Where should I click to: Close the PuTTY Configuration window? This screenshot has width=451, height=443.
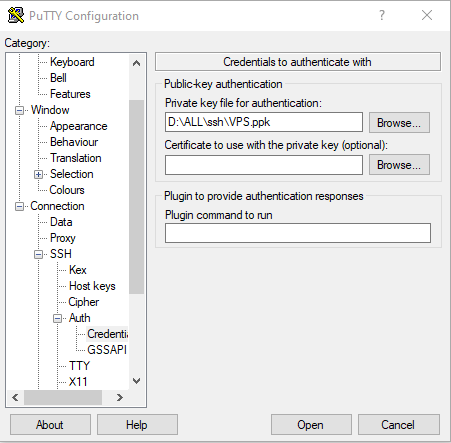point(427,15)
